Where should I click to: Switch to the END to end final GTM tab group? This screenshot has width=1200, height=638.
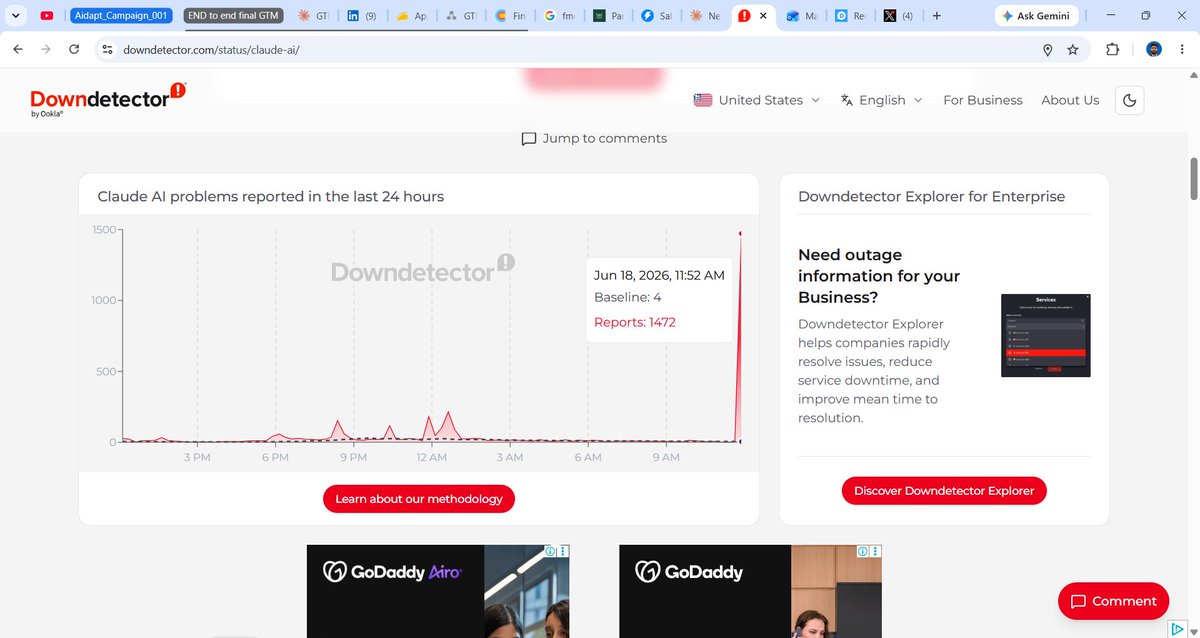tap(235, 16)
